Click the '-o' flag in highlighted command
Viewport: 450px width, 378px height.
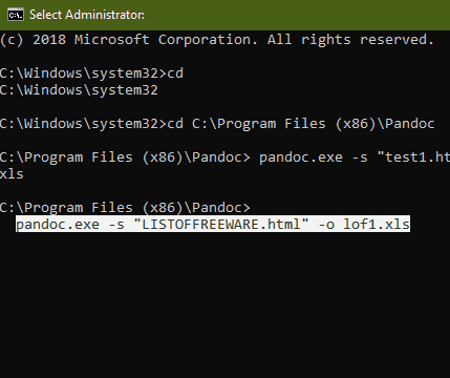coord(326,225)
